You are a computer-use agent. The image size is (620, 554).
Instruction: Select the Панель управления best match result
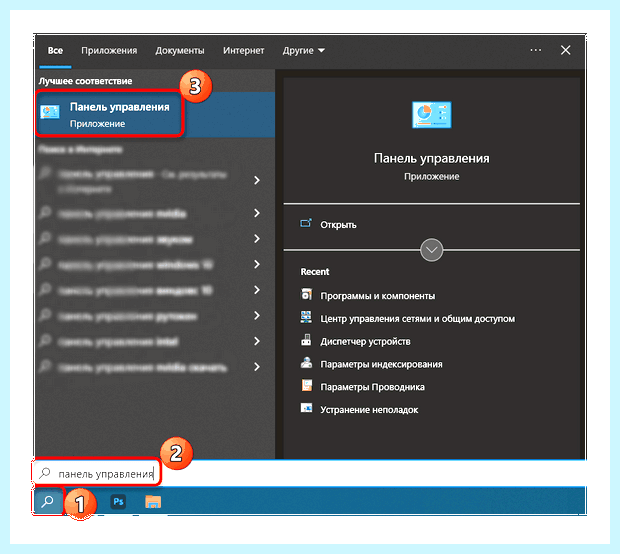click(155, 115)
